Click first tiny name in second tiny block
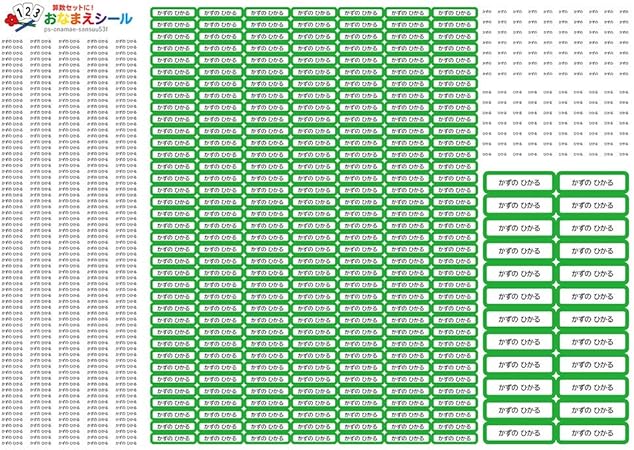 487,93
